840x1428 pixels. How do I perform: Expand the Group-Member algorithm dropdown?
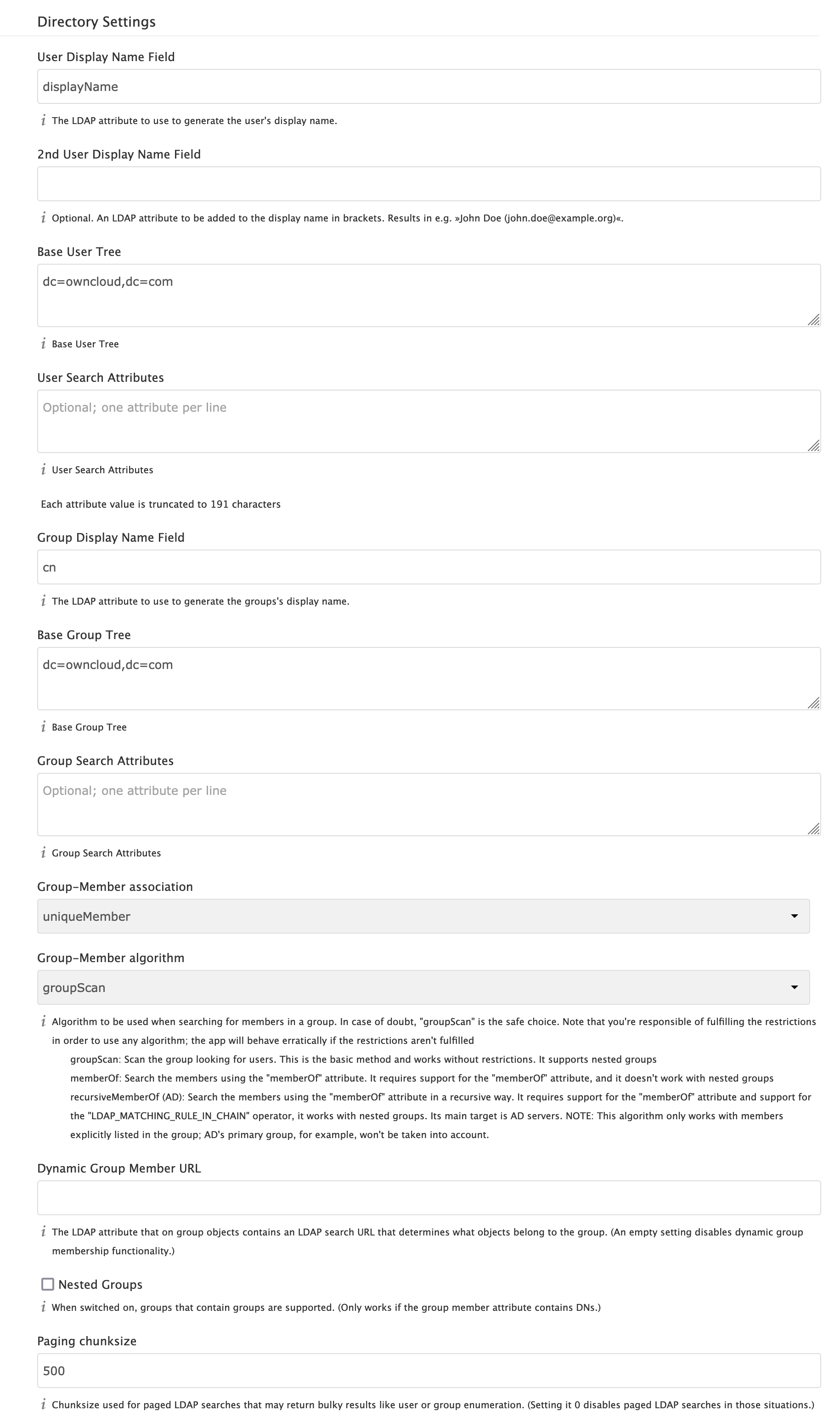[x=423, y=988]
